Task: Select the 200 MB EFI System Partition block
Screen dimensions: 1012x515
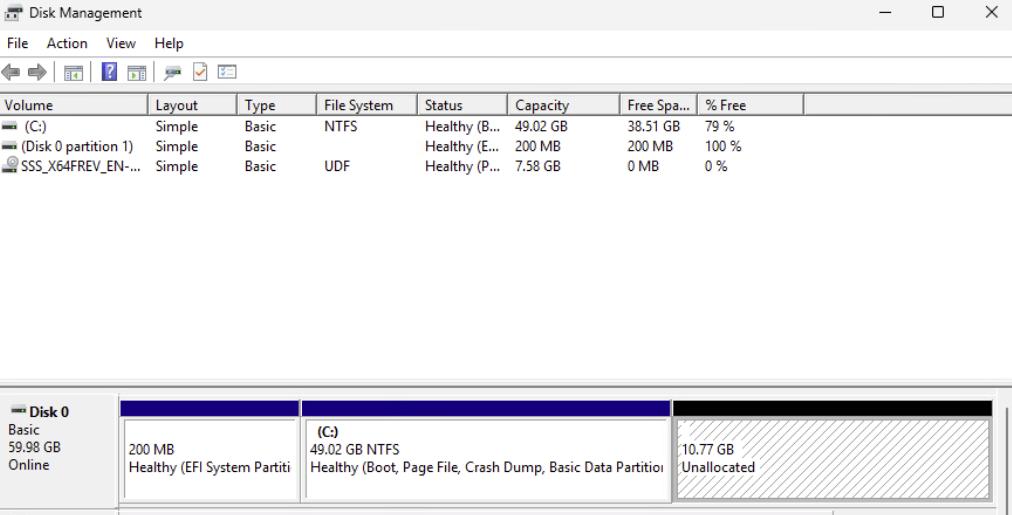Action: pos(209,458)
